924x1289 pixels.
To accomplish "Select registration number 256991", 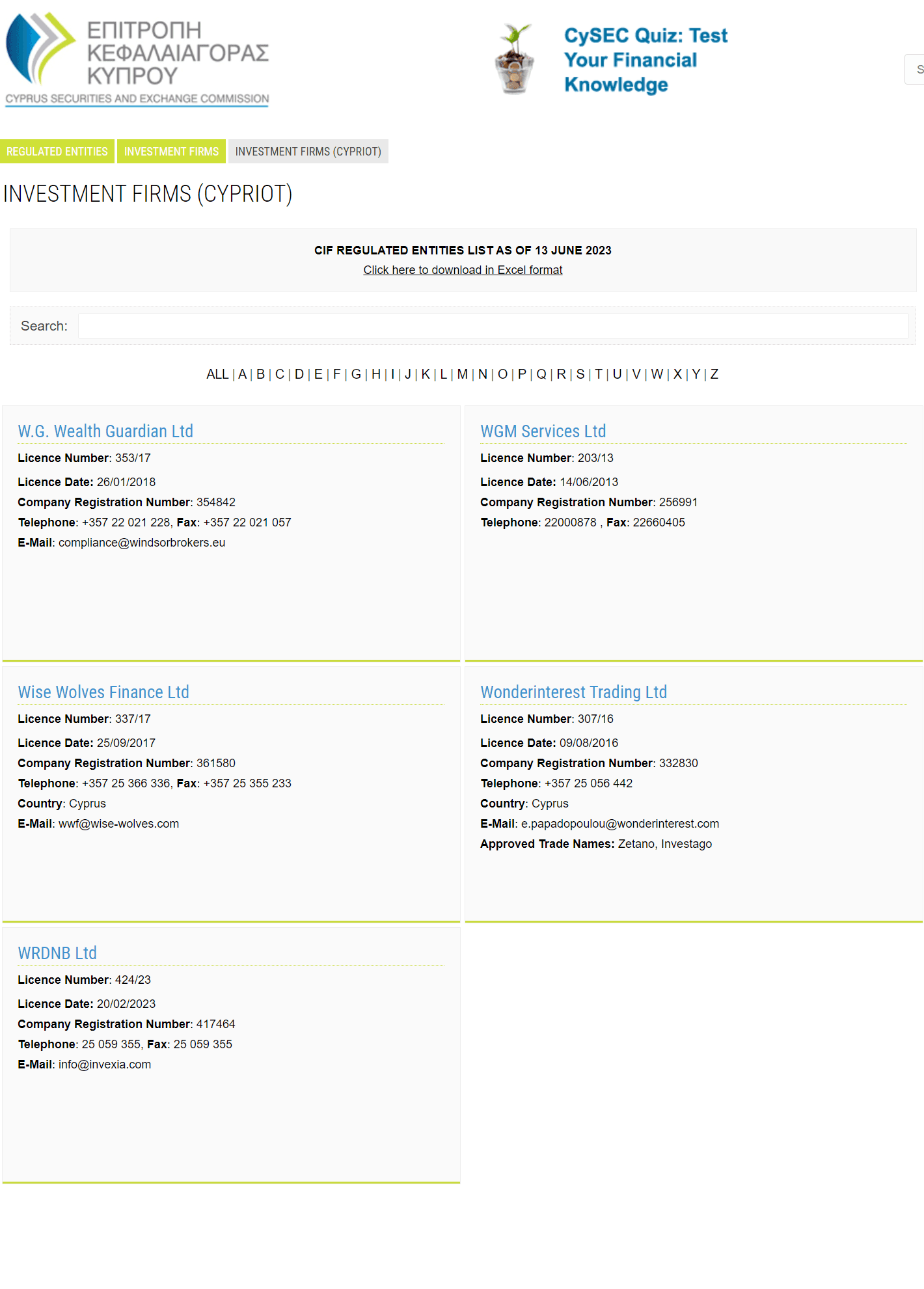I will tap(679, 502).
